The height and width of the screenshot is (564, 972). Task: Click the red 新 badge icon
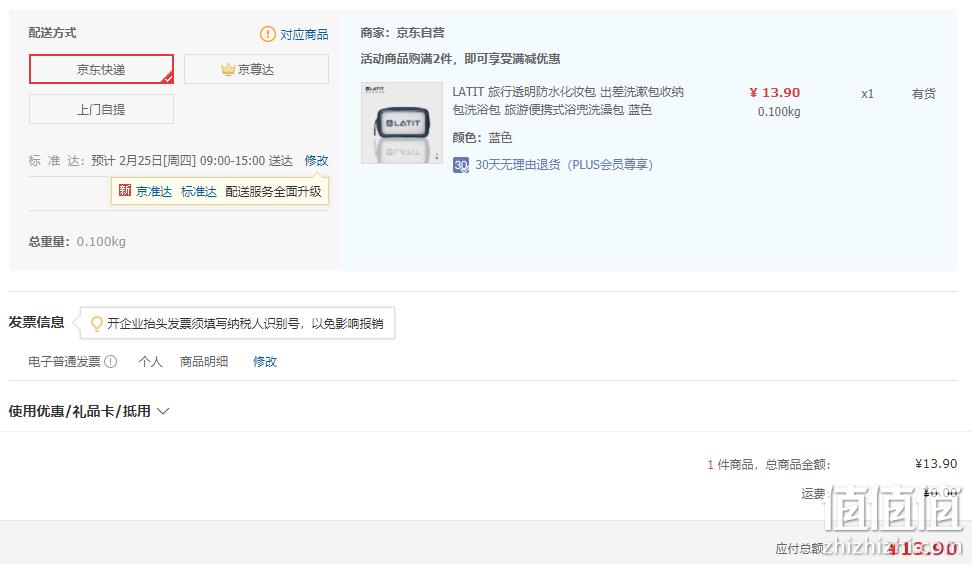[125, 190]
